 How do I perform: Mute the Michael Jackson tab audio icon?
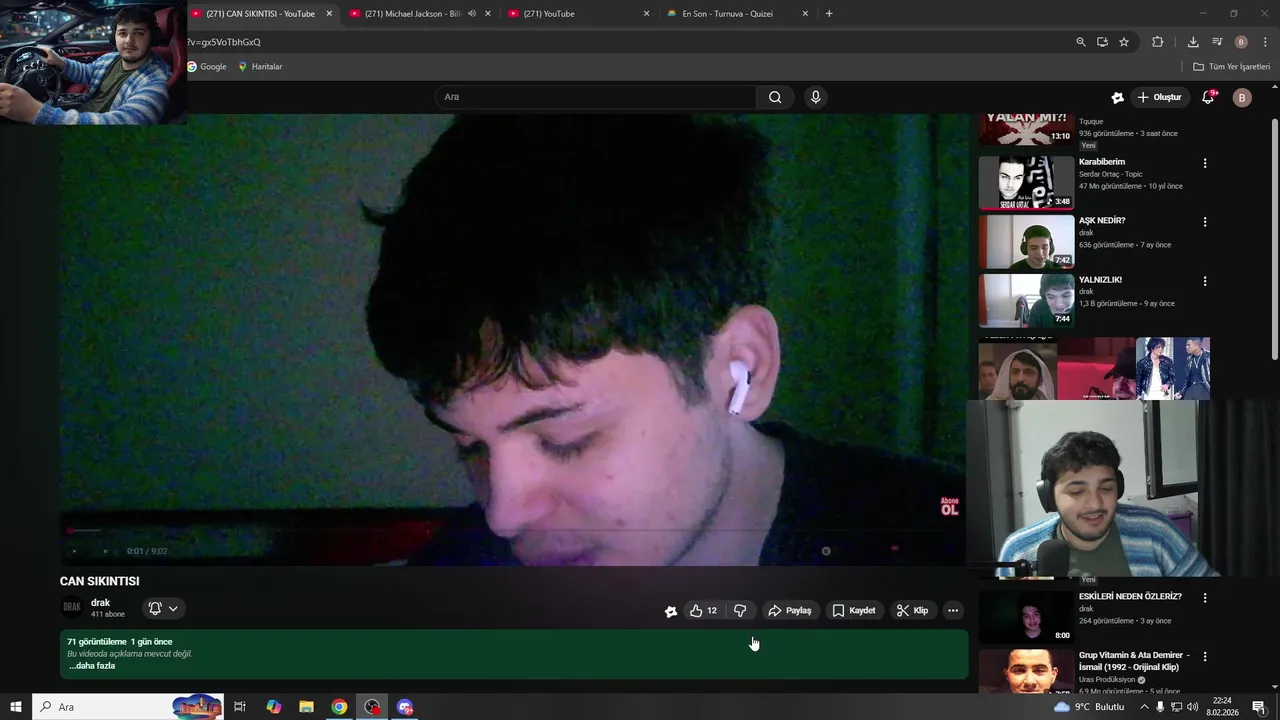[472, 14]
